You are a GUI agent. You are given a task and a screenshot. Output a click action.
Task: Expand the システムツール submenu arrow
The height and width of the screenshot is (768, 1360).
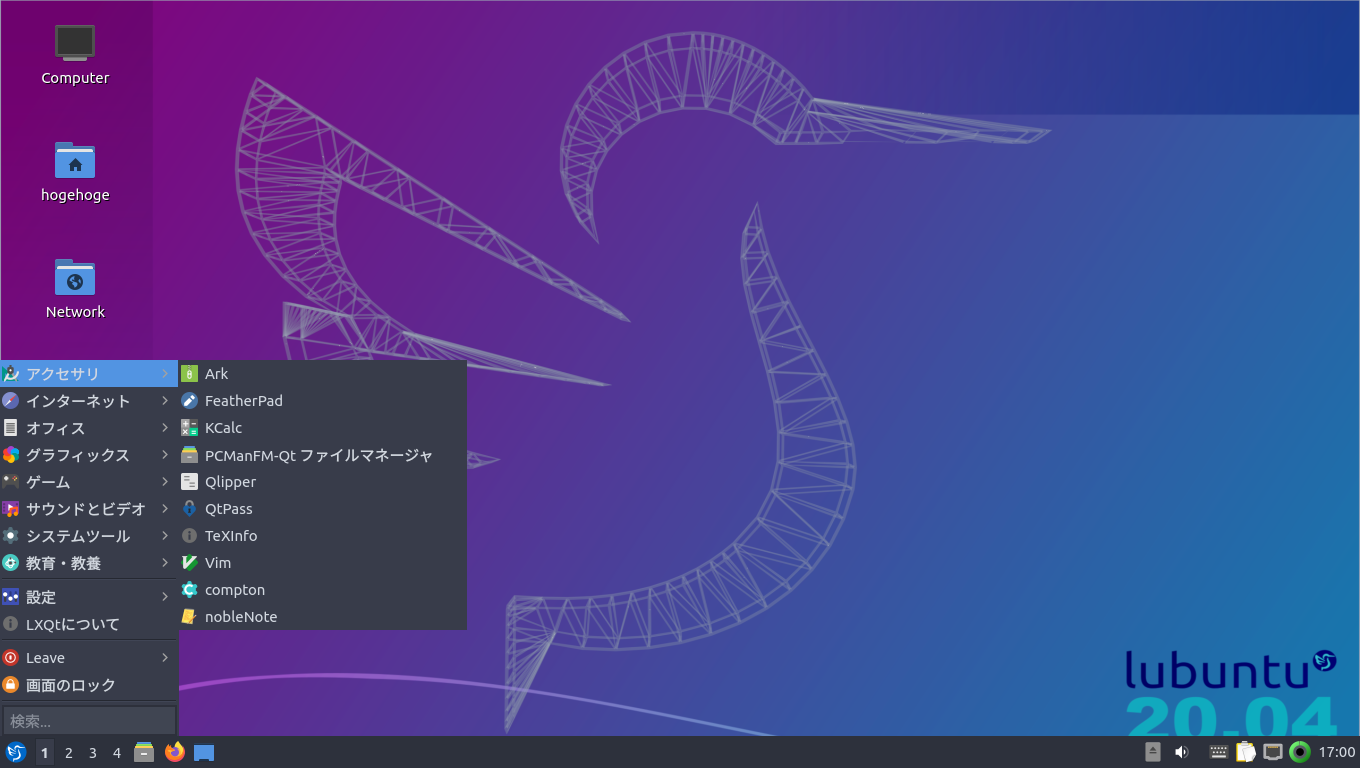point(165,536)
